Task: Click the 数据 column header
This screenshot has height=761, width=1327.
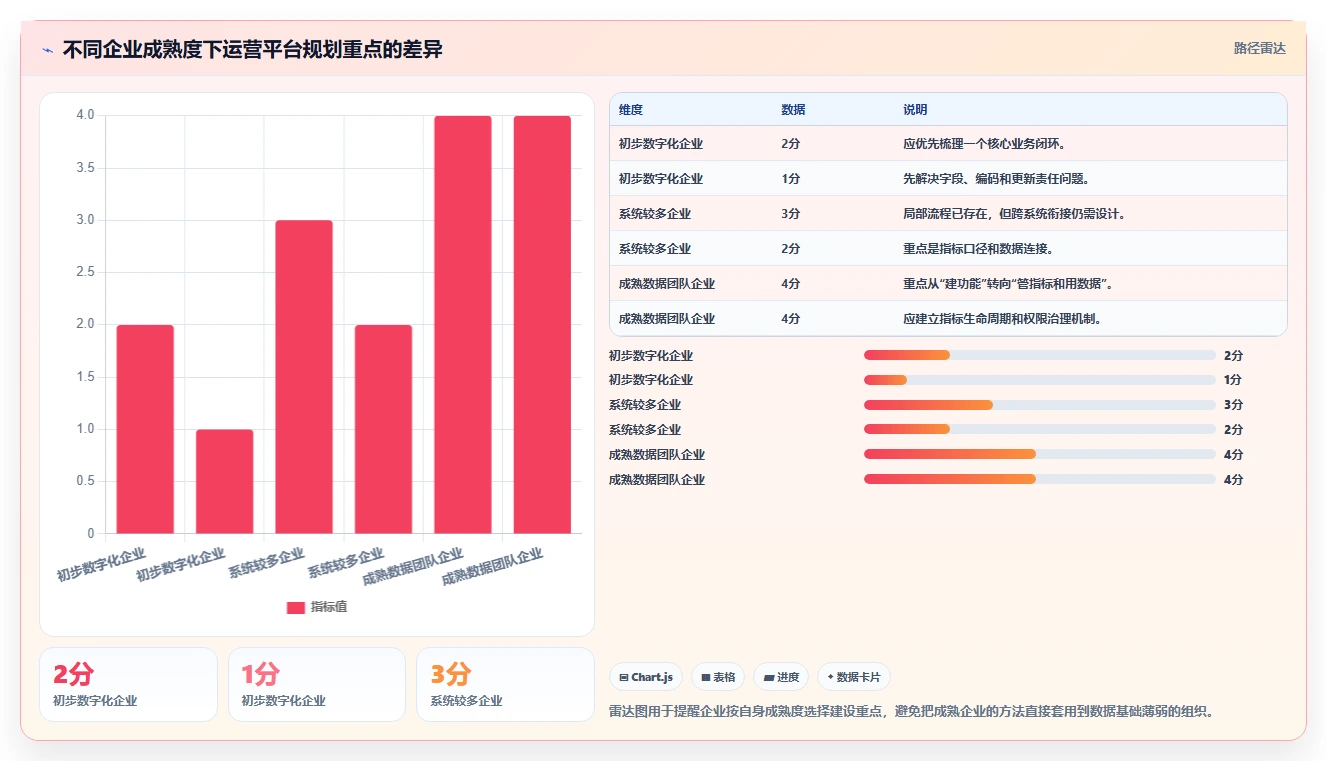Action: 793,109
